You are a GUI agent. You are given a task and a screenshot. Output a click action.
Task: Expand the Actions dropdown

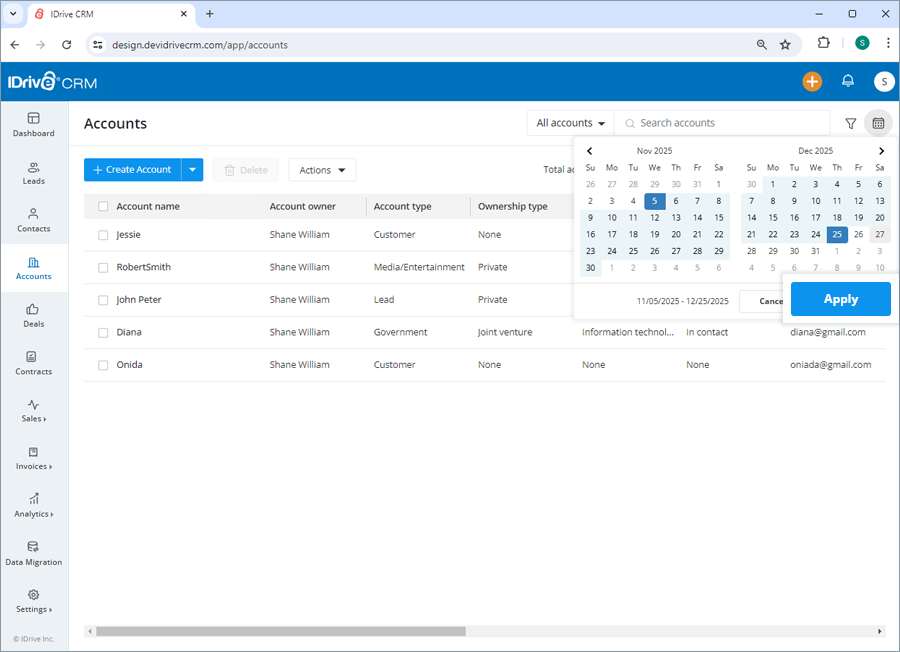(x=322, y=170)
